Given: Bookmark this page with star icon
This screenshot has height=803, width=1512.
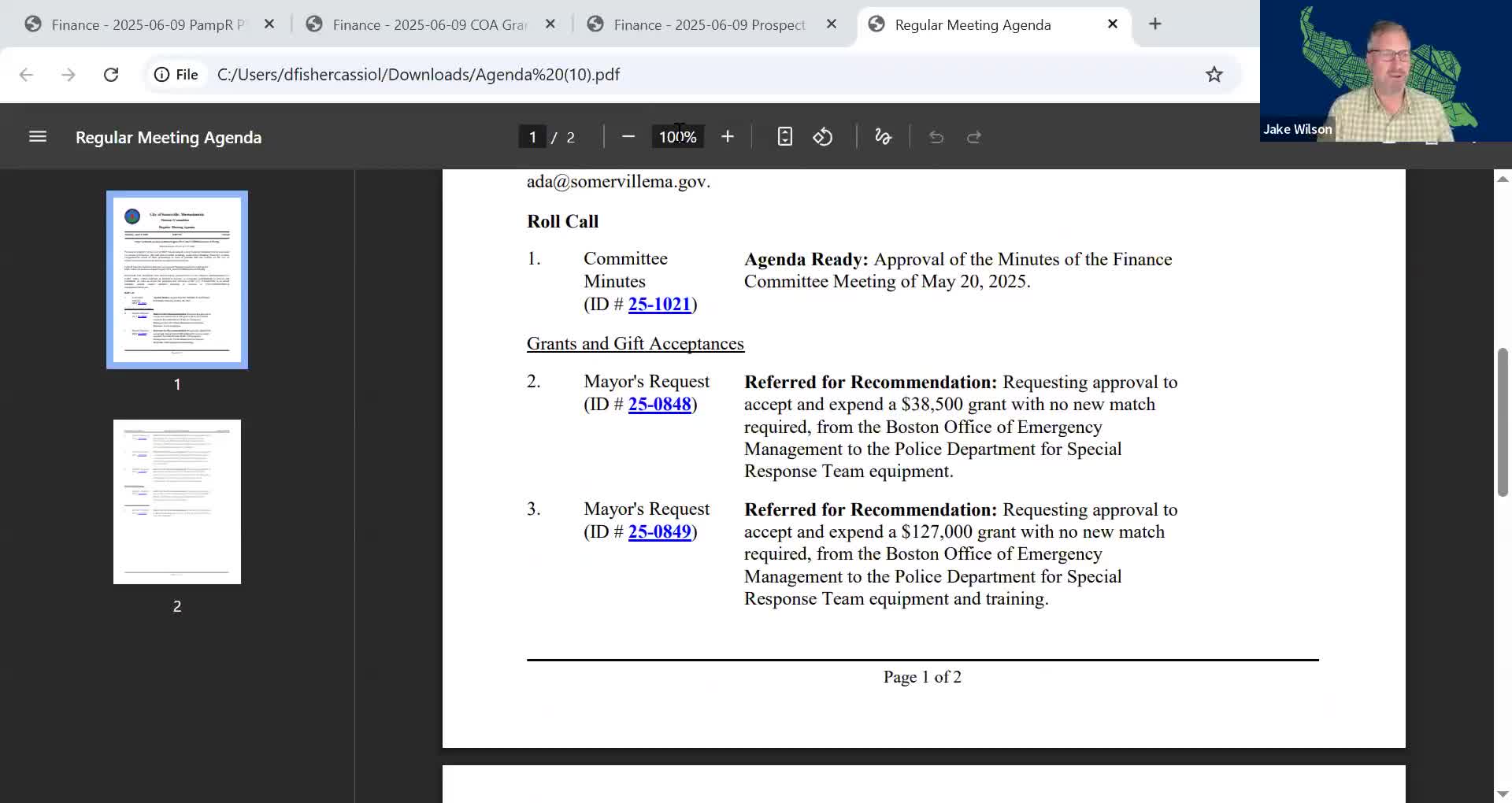Looking at the screenshot, I should [x=1214, y=75].
